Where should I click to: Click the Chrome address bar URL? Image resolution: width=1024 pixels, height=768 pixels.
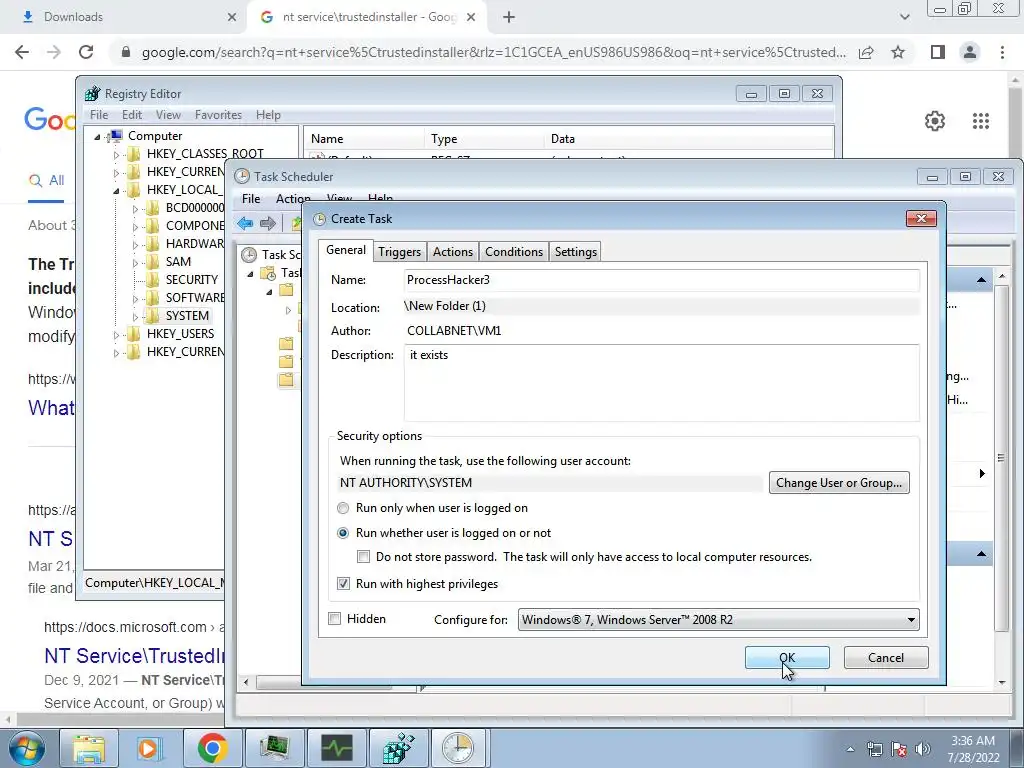(493, 52)
